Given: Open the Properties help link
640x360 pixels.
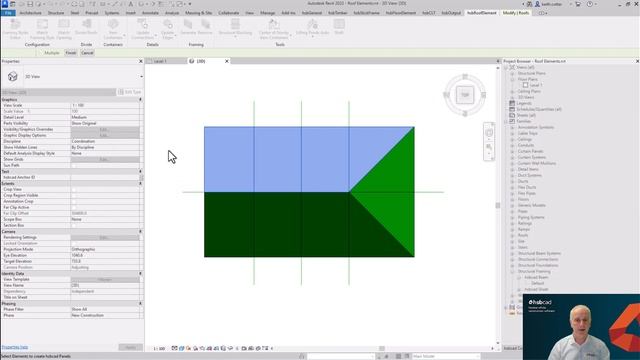Looking at the screenshot, I should click(x=15, y=347).
